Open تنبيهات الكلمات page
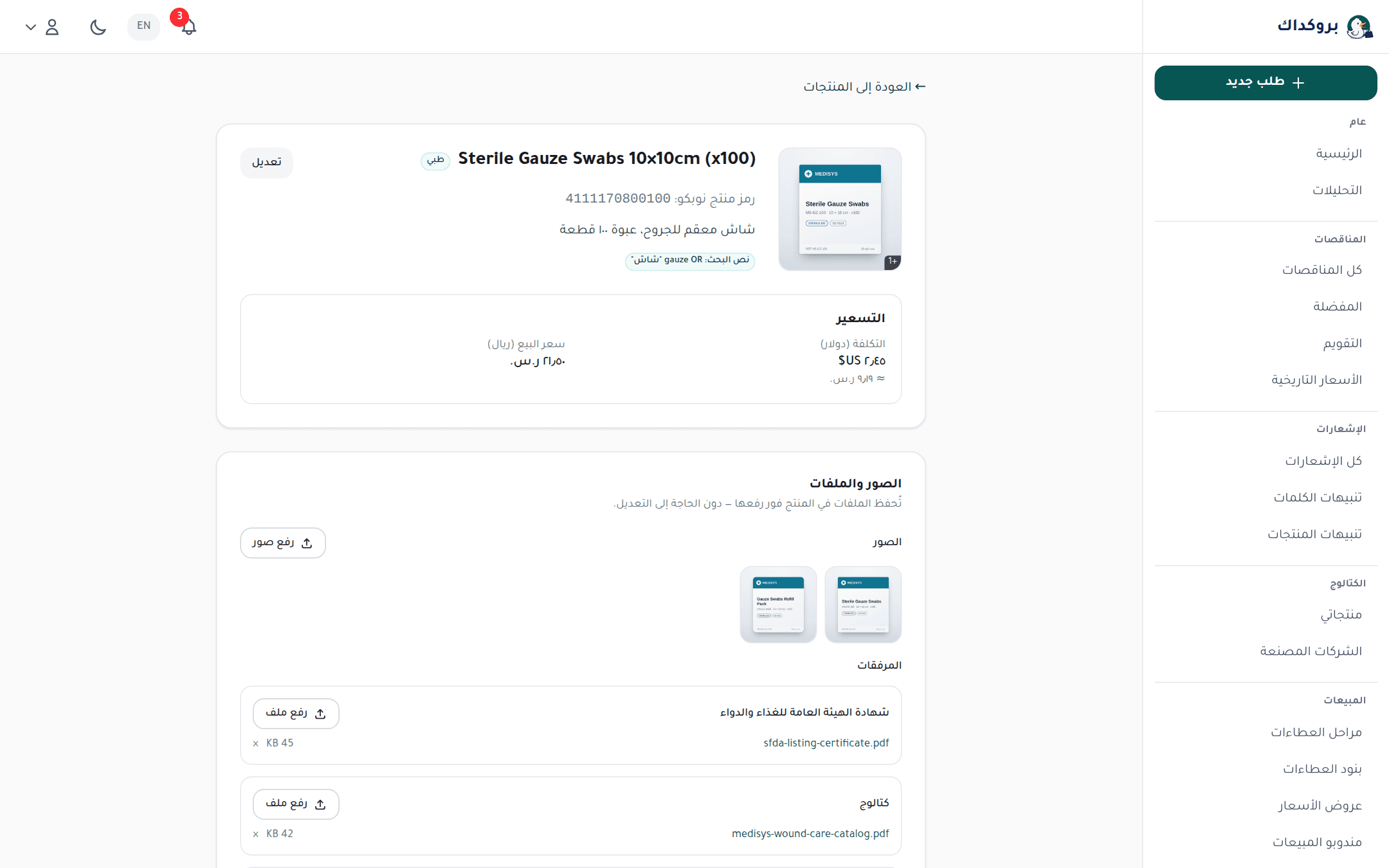The height and width of the screenshot is (868, 1389). point(1318,498)
